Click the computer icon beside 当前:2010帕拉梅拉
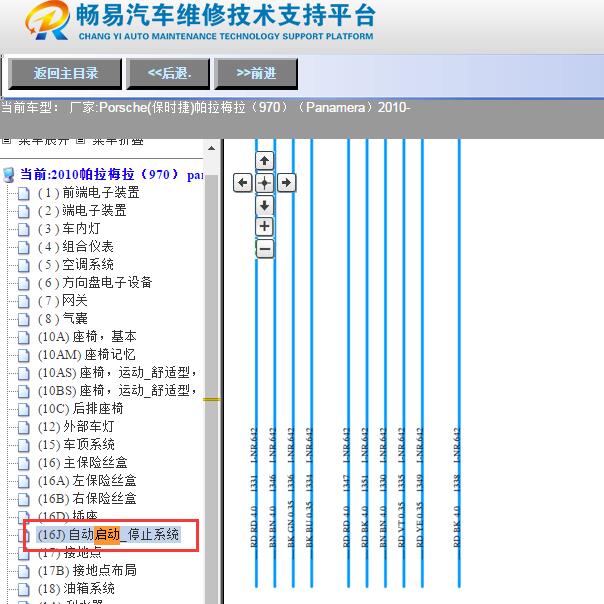 click(9, 175)
